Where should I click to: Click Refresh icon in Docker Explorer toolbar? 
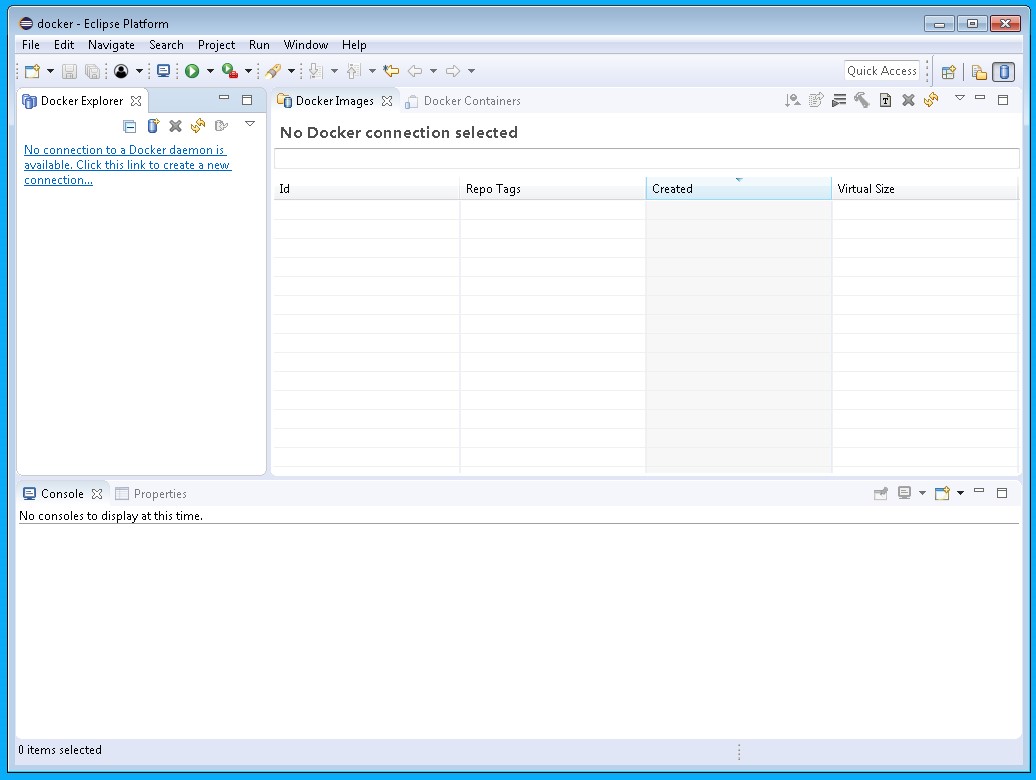198,126
